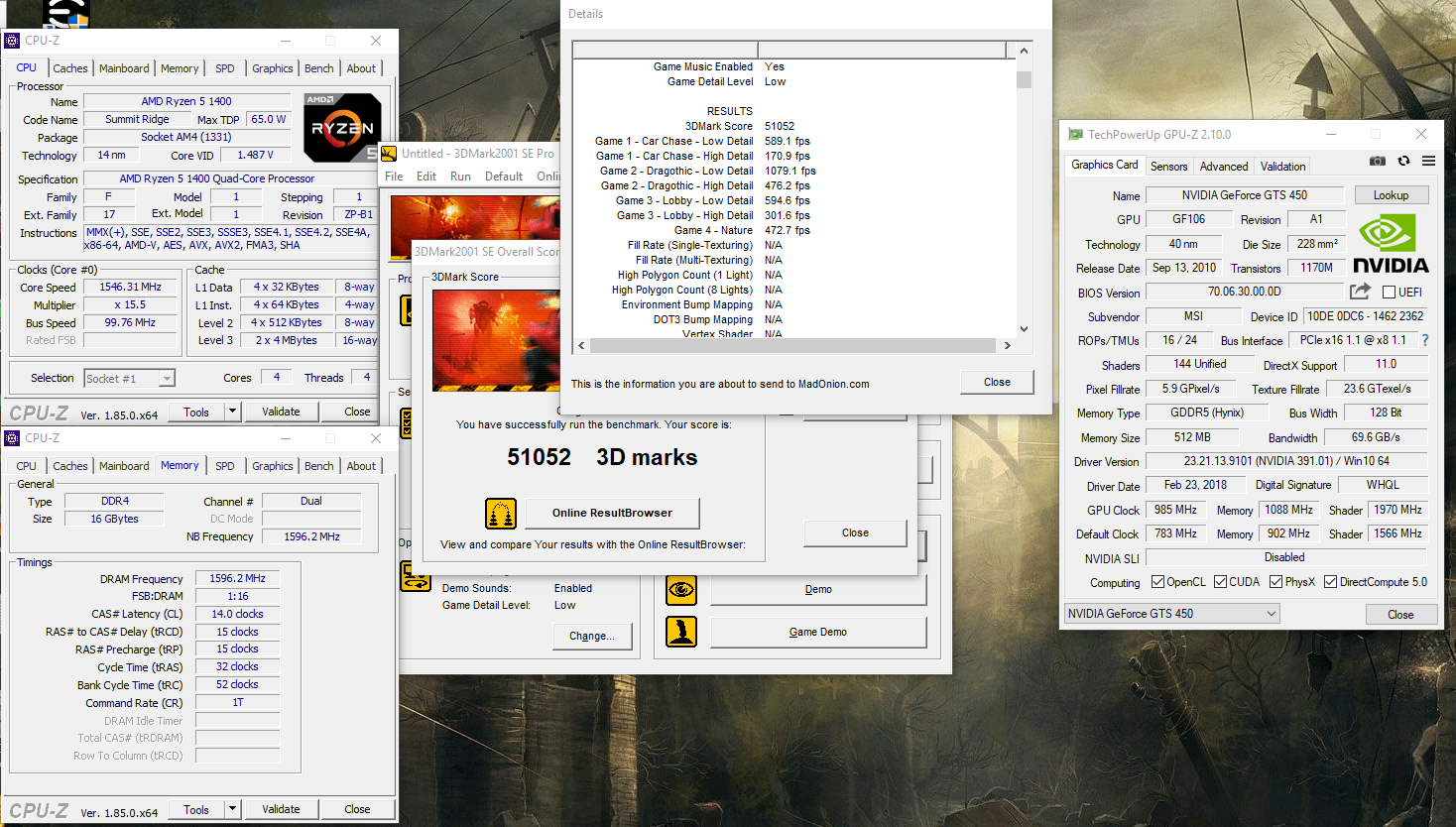
Task: Click the icon beside Online ResultBrowser
Action: [501, 514]
